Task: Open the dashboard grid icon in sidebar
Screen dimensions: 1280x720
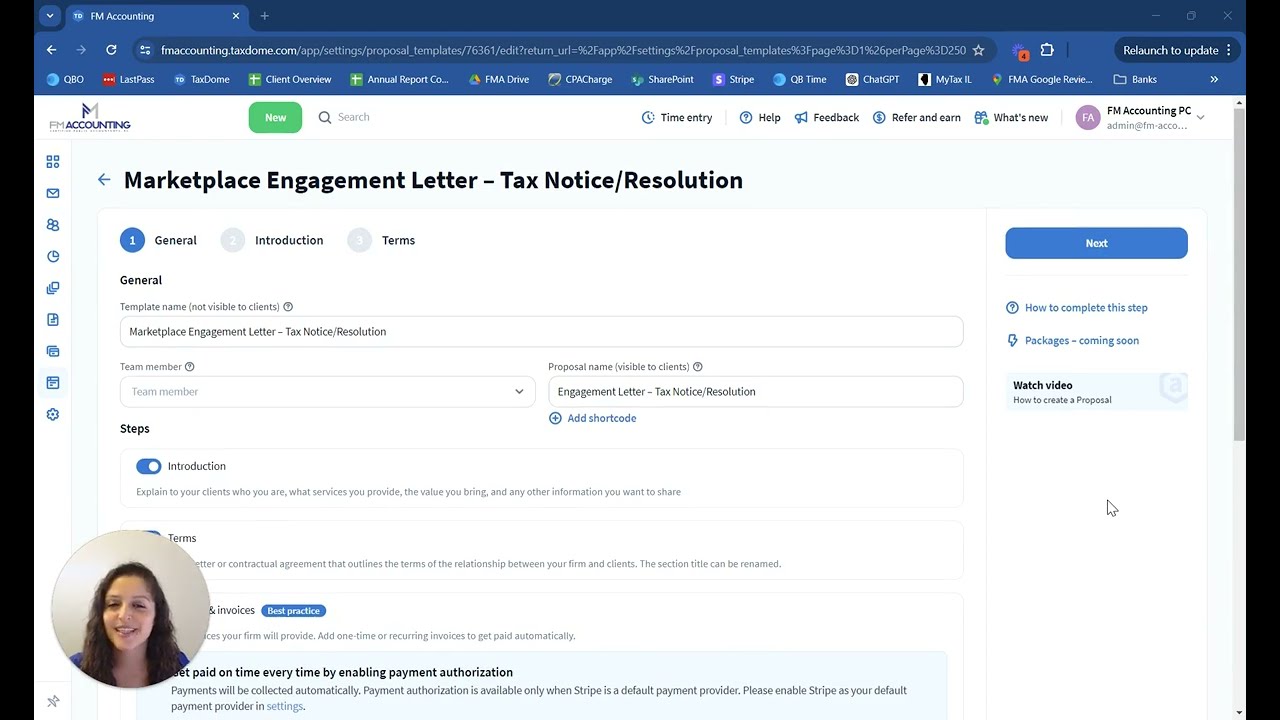Action: (53, 161)
